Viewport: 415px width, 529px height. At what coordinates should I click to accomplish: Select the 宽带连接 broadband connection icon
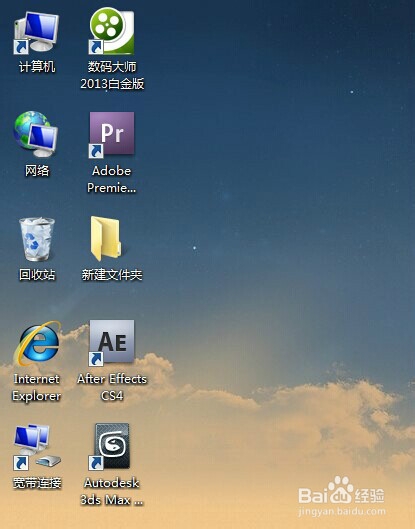pos(37,447)
